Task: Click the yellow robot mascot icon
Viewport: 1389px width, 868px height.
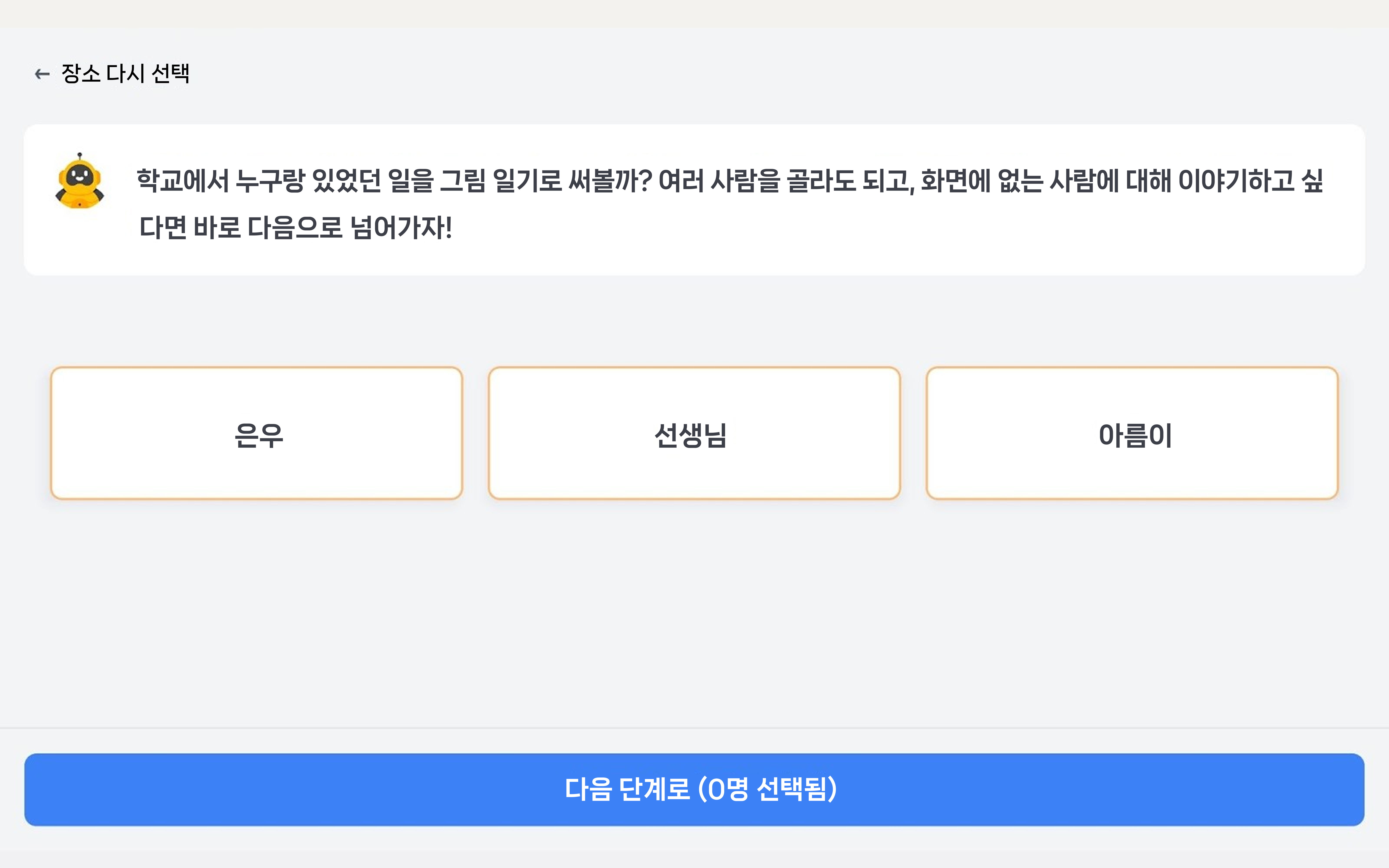Action: (x=80, y=181)
